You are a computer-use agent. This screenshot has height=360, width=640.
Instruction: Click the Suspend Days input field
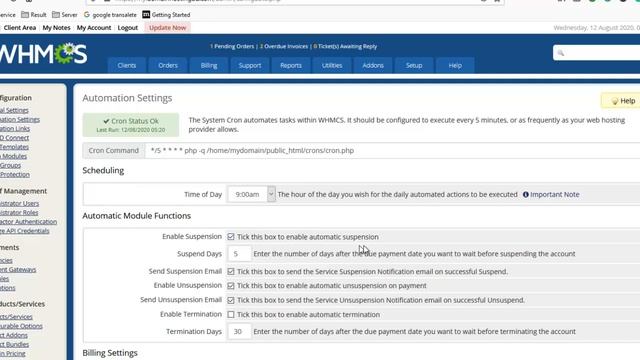click(x=239, y=254)
